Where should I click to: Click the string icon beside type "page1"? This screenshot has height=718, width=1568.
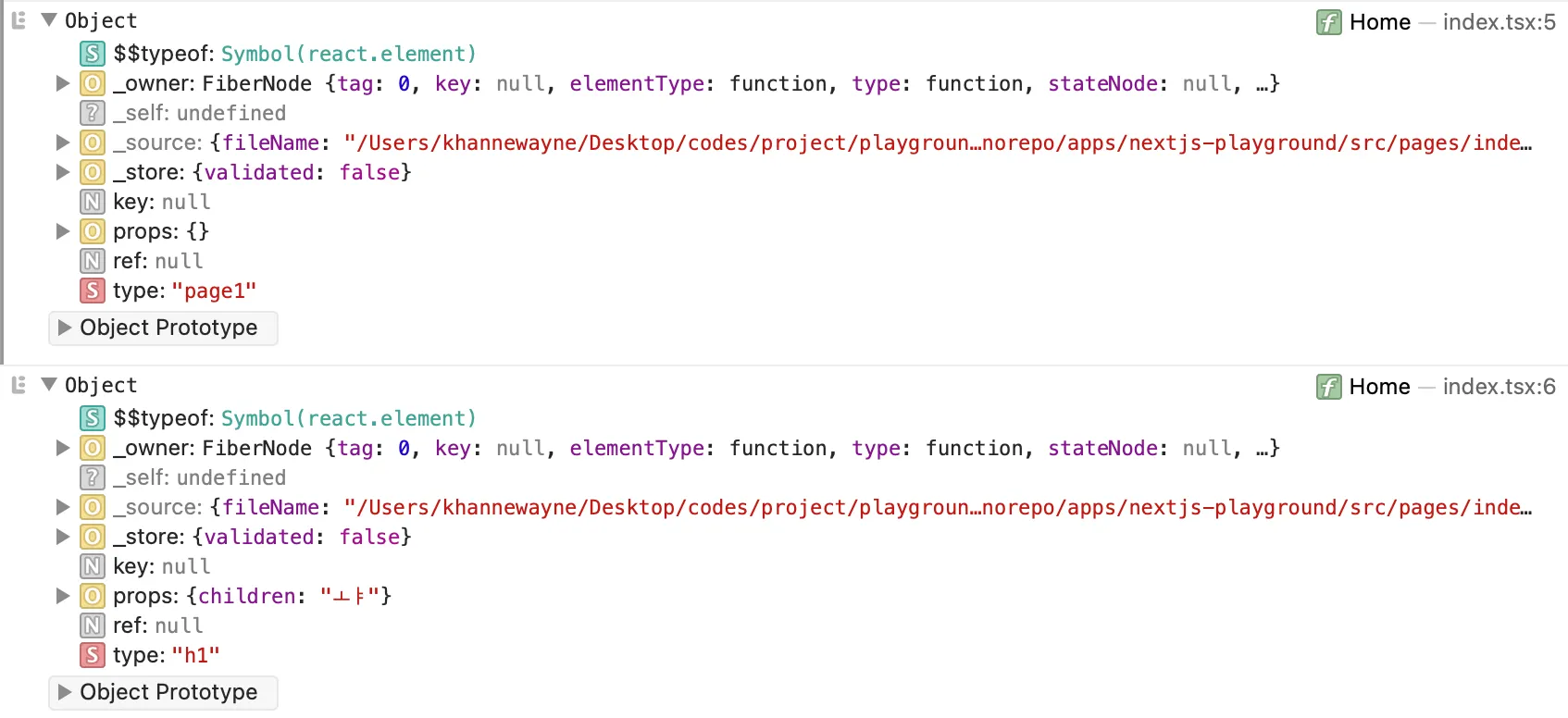[x=93, y=291]
